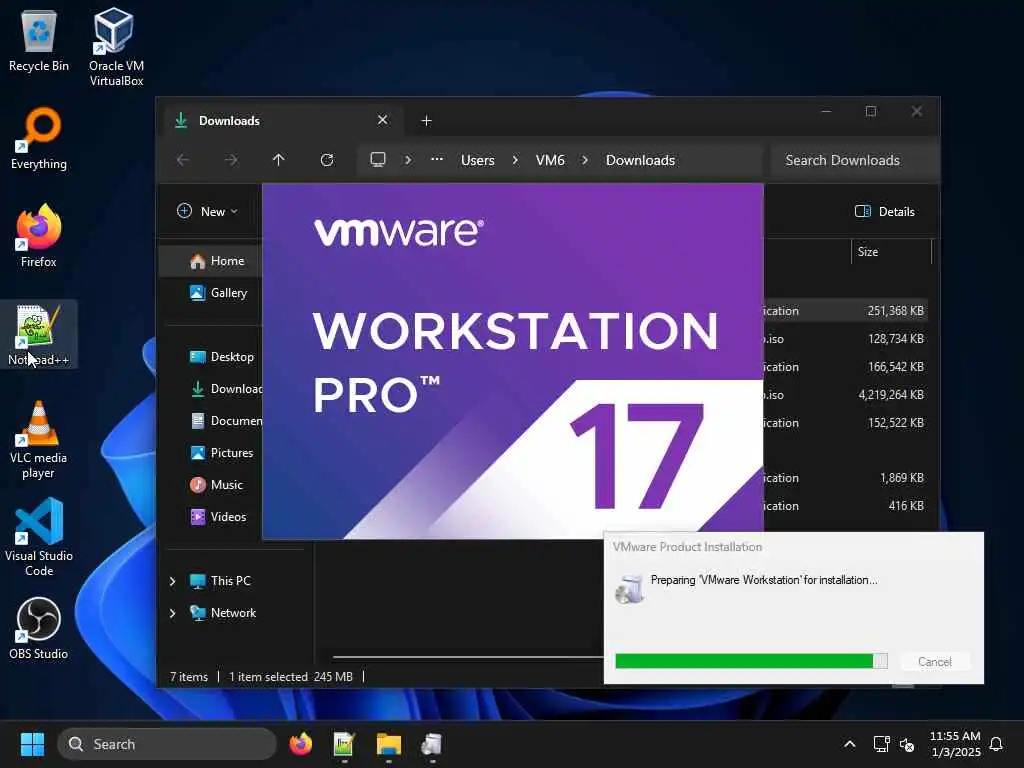1024x768 pixels.
Task: Launch Visual Studio Code shortcut
Action: coord(39,537)
